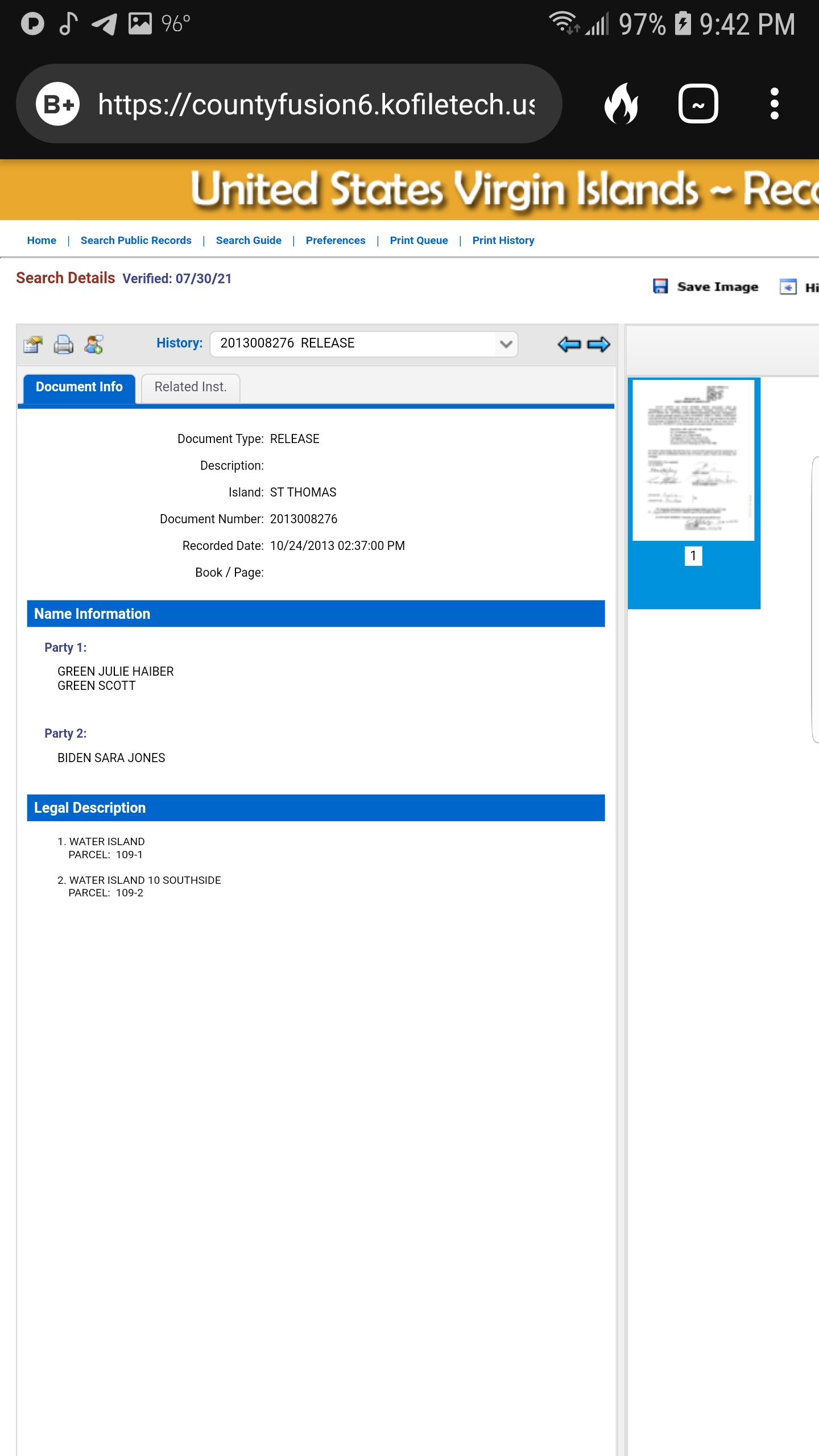Open the History dropdown showing 2013008276 RELEASE

click(x=364, y=344)
